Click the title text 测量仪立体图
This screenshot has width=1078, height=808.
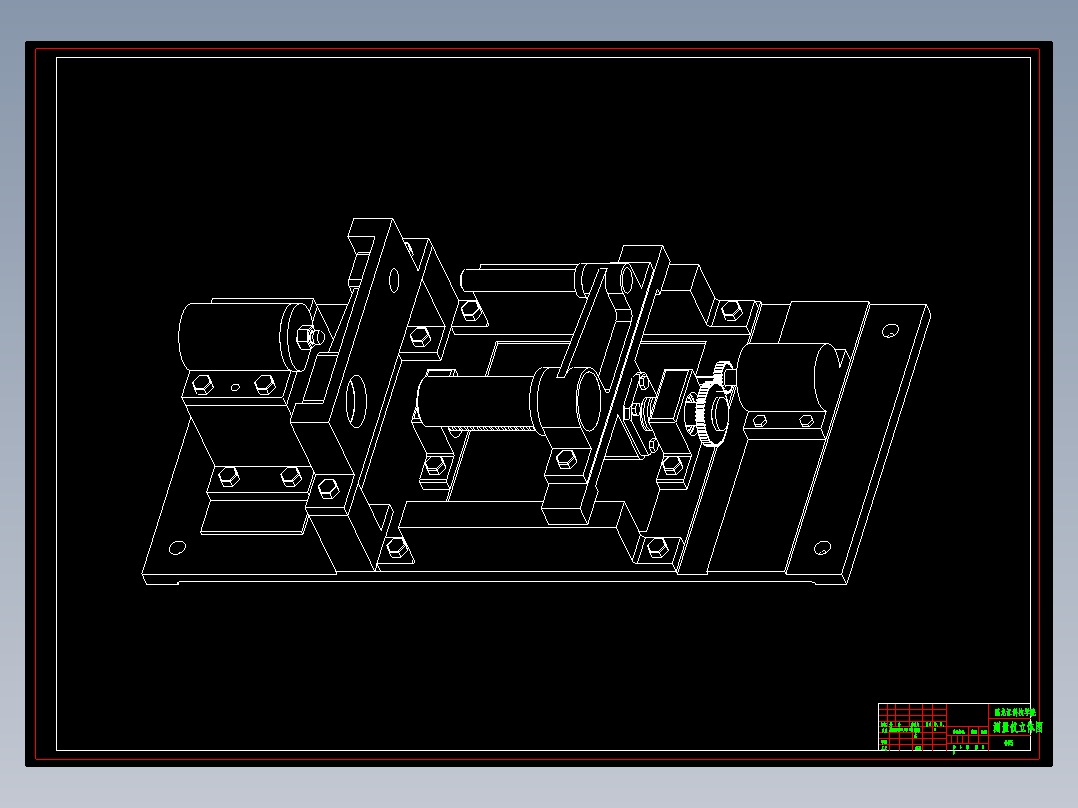[1018, 727]
